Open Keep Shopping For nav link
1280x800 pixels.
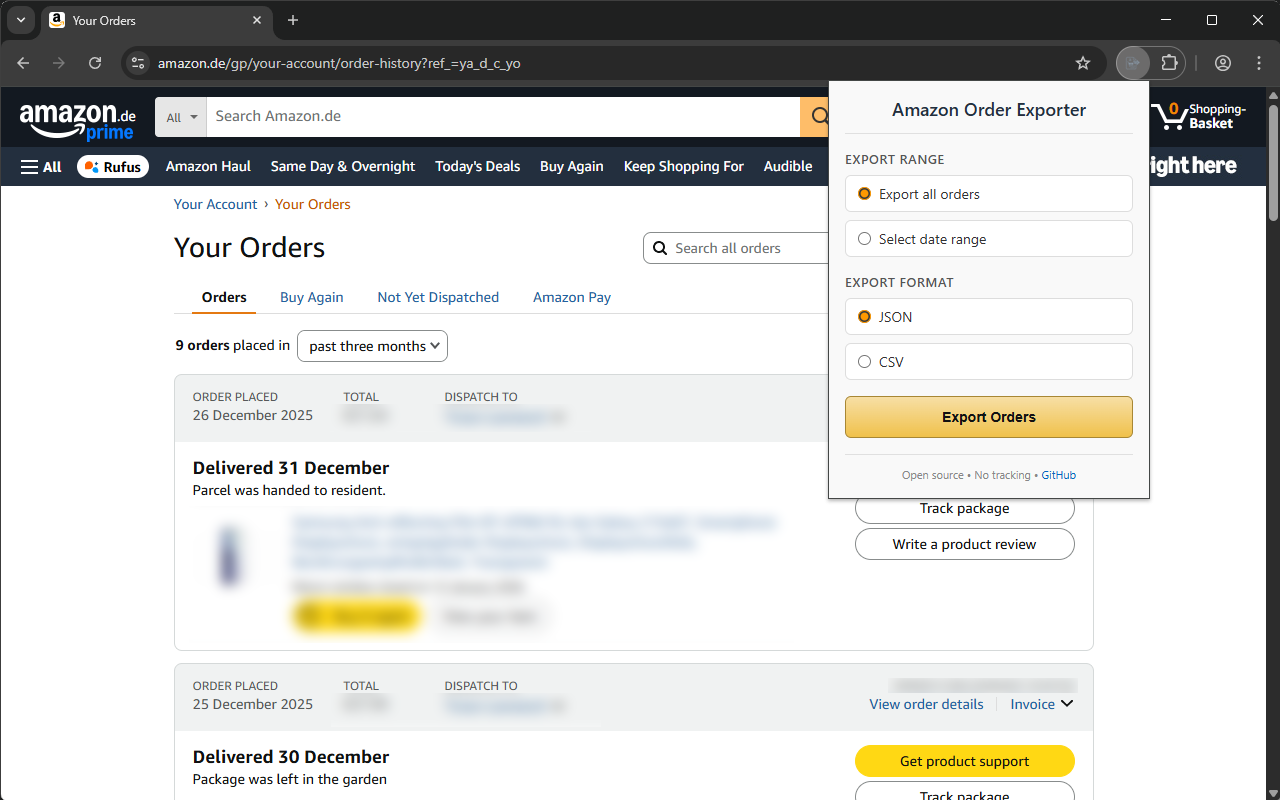[684, 167]
